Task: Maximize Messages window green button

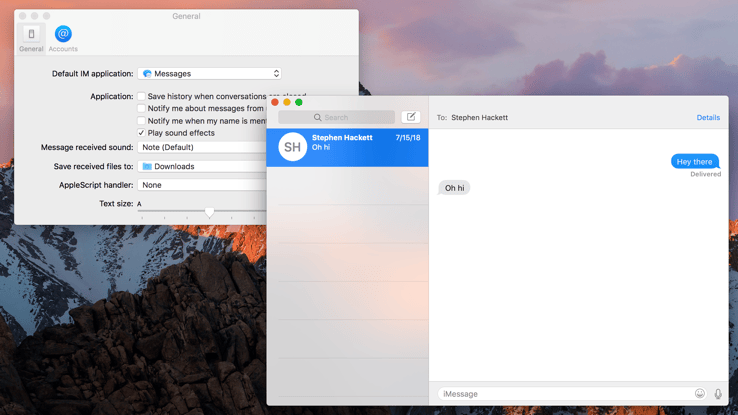Action: [298, 102]
